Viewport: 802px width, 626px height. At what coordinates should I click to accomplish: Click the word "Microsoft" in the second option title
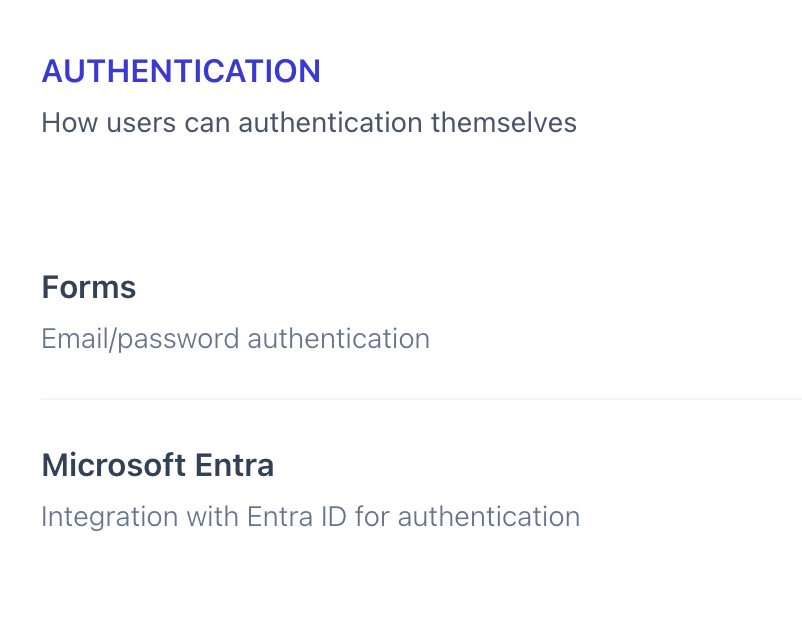[113, 465]
